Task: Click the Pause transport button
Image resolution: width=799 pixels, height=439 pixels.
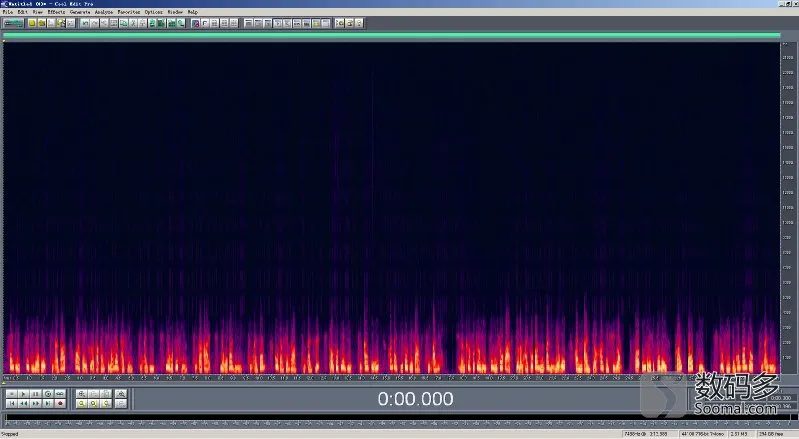Action: (36, 394)
